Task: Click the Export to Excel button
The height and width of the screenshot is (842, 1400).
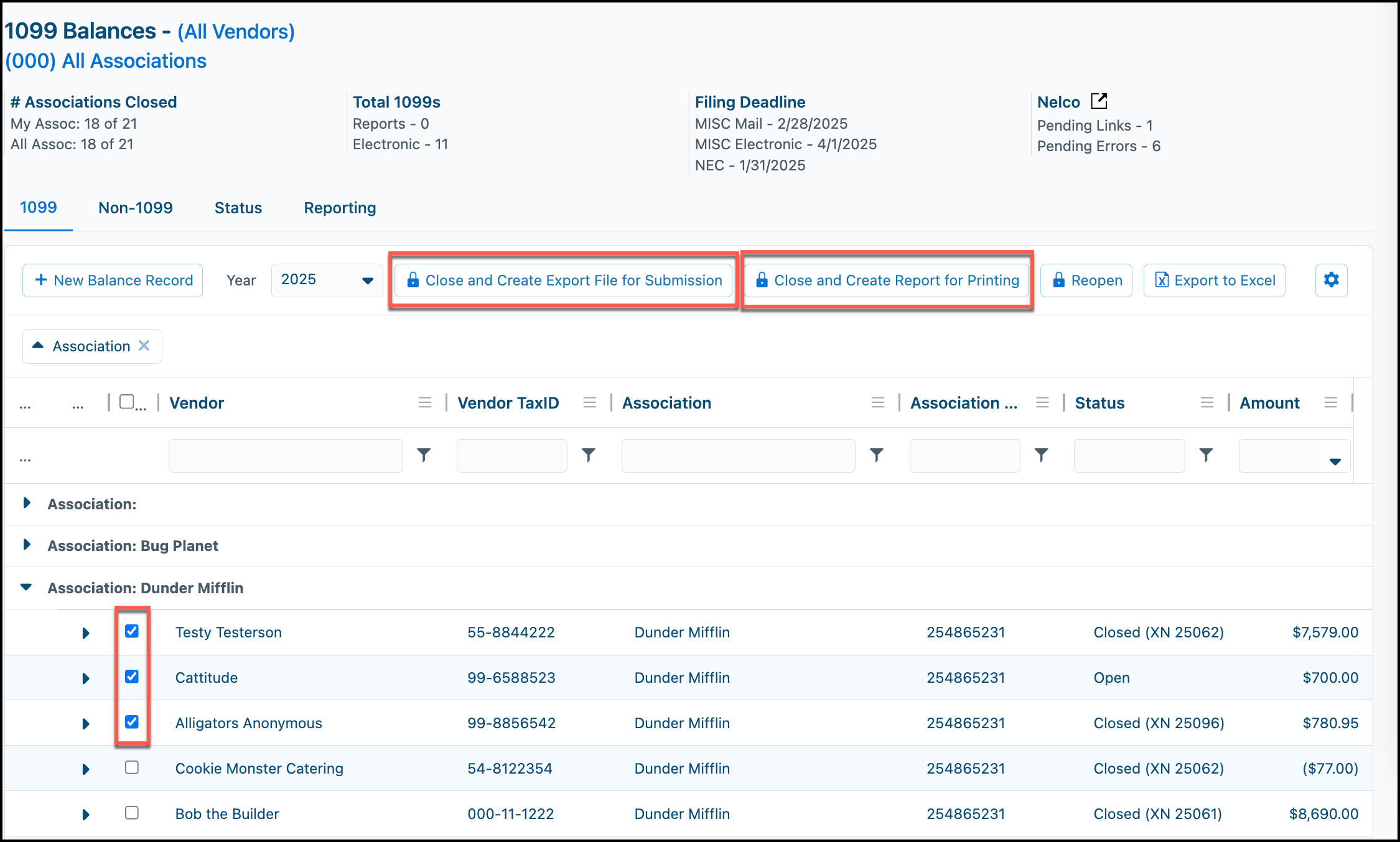Action: pos(1215,280)
